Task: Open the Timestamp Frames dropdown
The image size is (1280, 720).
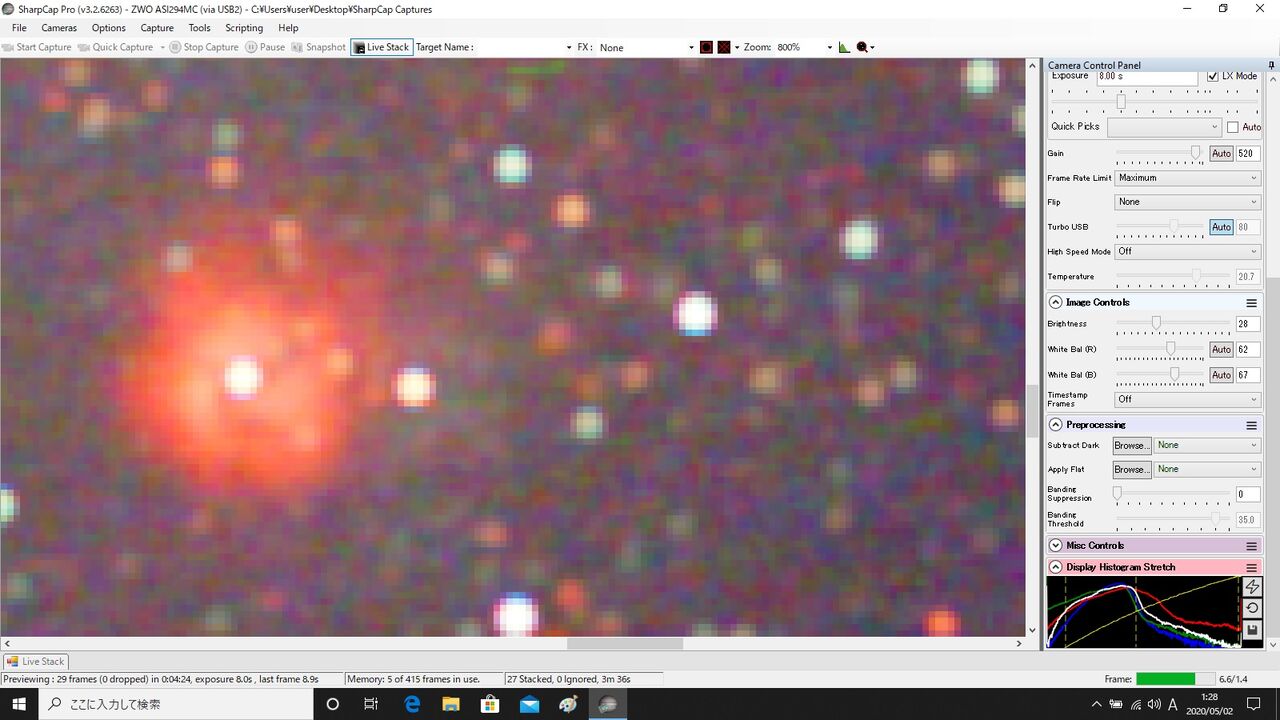Action: click(x=1188, y=399)
